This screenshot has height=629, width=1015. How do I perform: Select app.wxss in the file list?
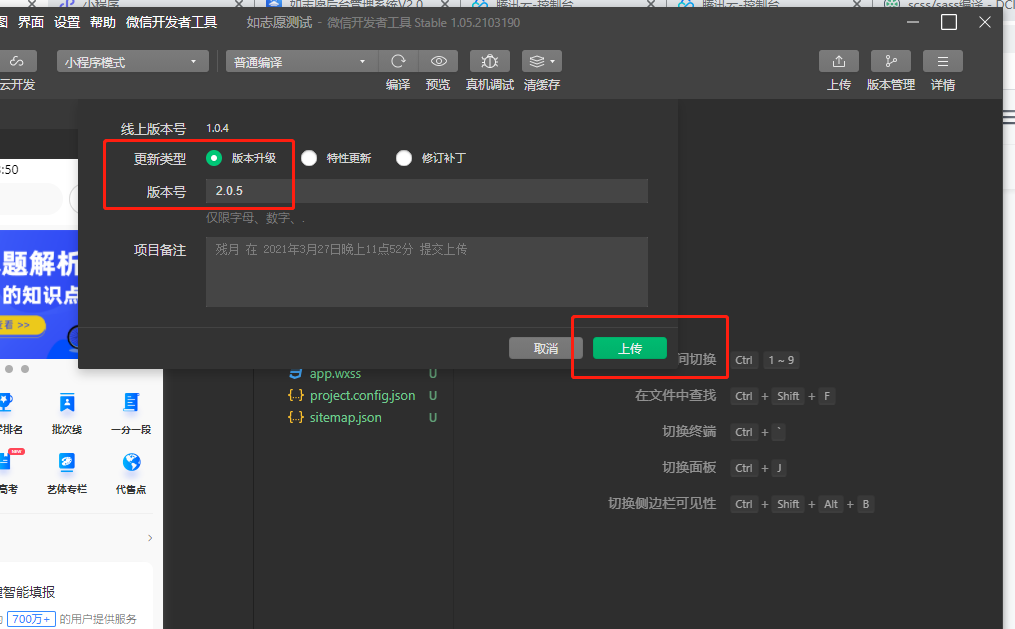(335, 373)
